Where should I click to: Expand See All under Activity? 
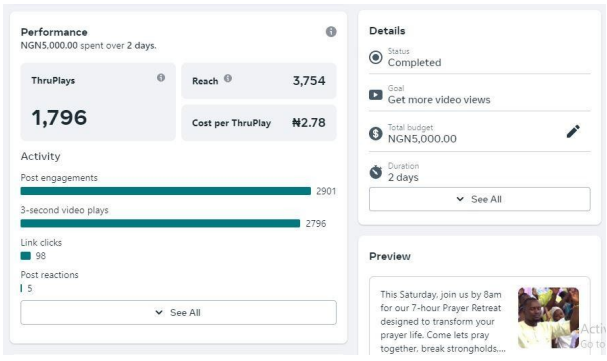point(178,313)
